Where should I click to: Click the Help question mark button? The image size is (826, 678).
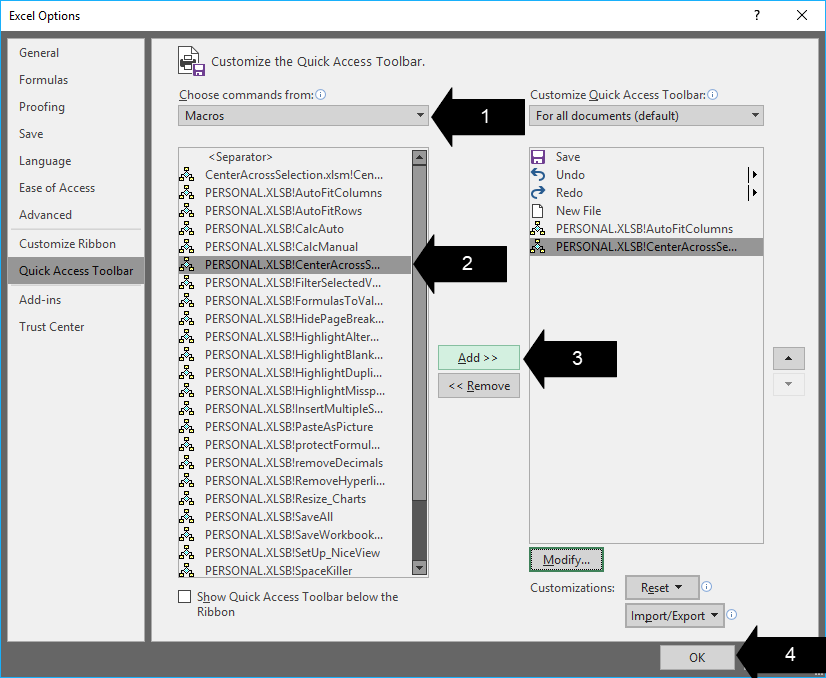757,15
